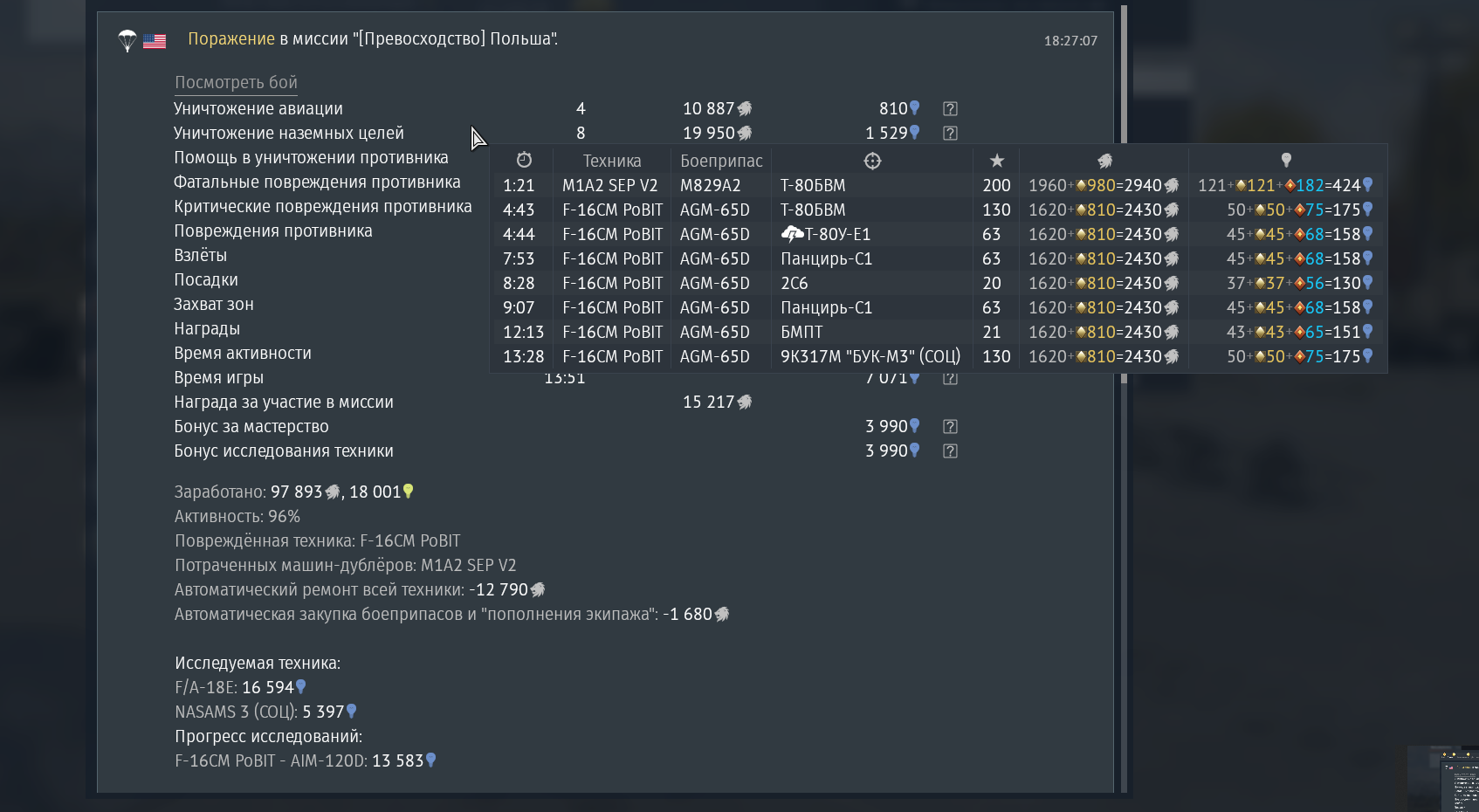
Task: Click Silver Lion icon next to 10 887
Action: (x=745, y=109)
